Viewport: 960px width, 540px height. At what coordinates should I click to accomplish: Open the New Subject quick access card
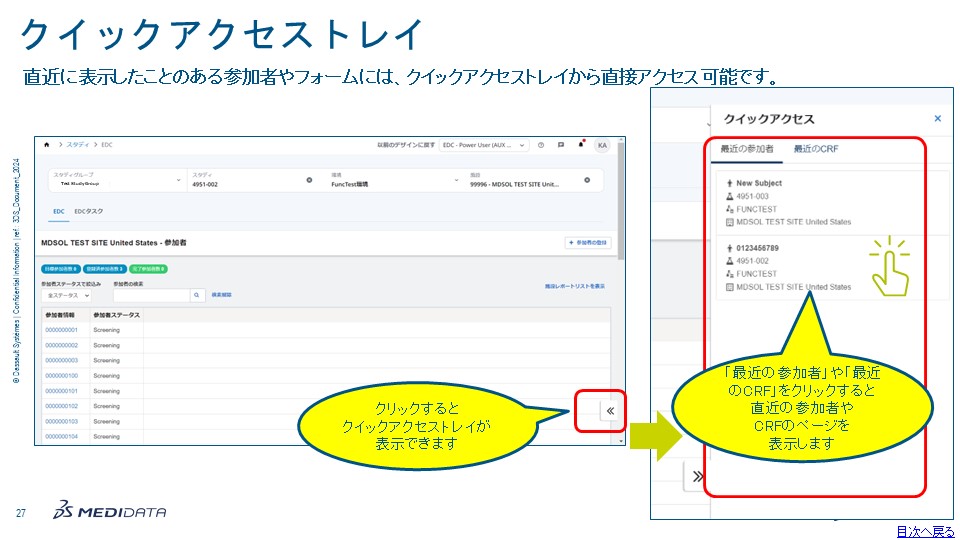tap(833, 203)
